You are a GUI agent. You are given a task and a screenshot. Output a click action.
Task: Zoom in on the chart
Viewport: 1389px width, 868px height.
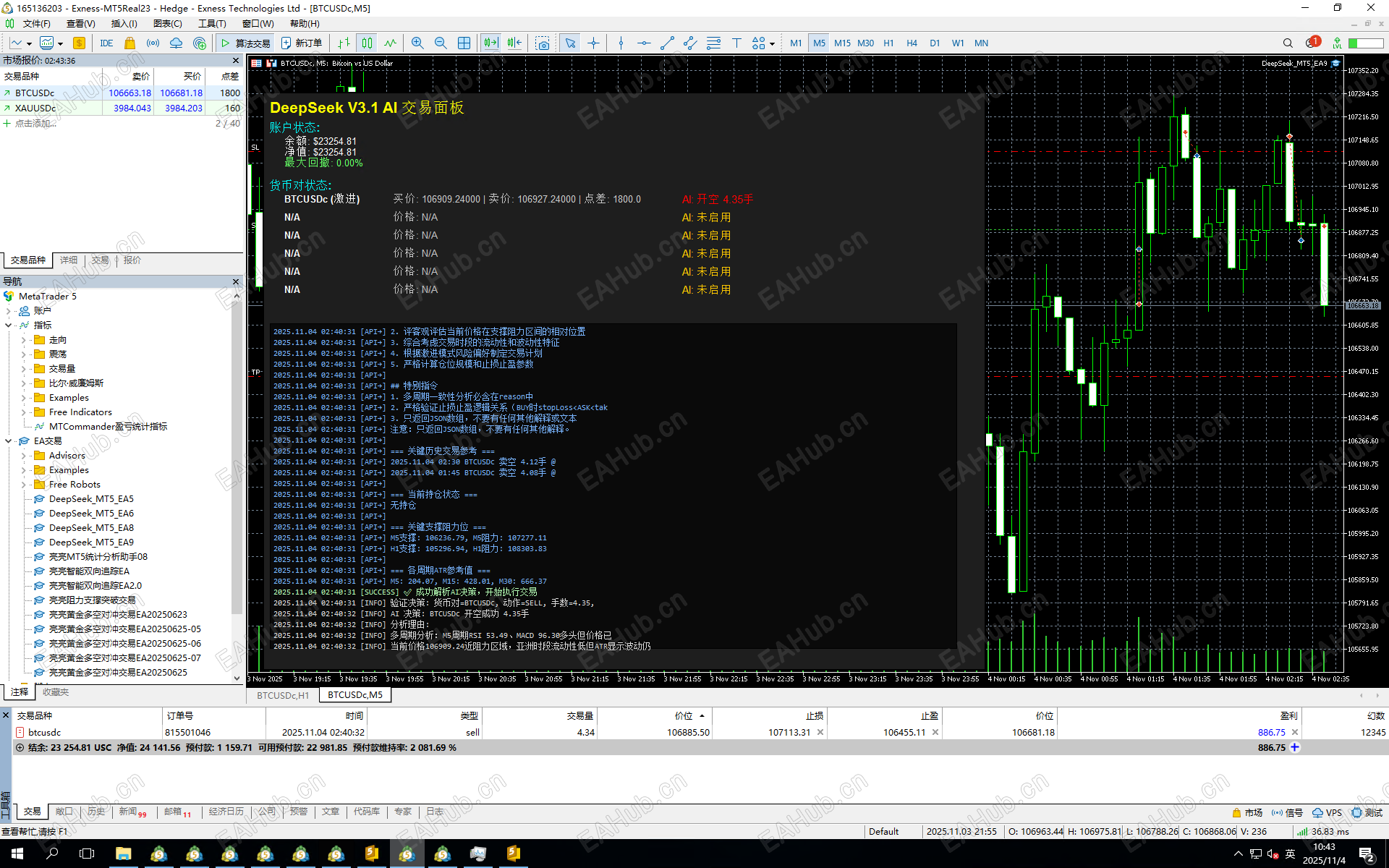417,43
